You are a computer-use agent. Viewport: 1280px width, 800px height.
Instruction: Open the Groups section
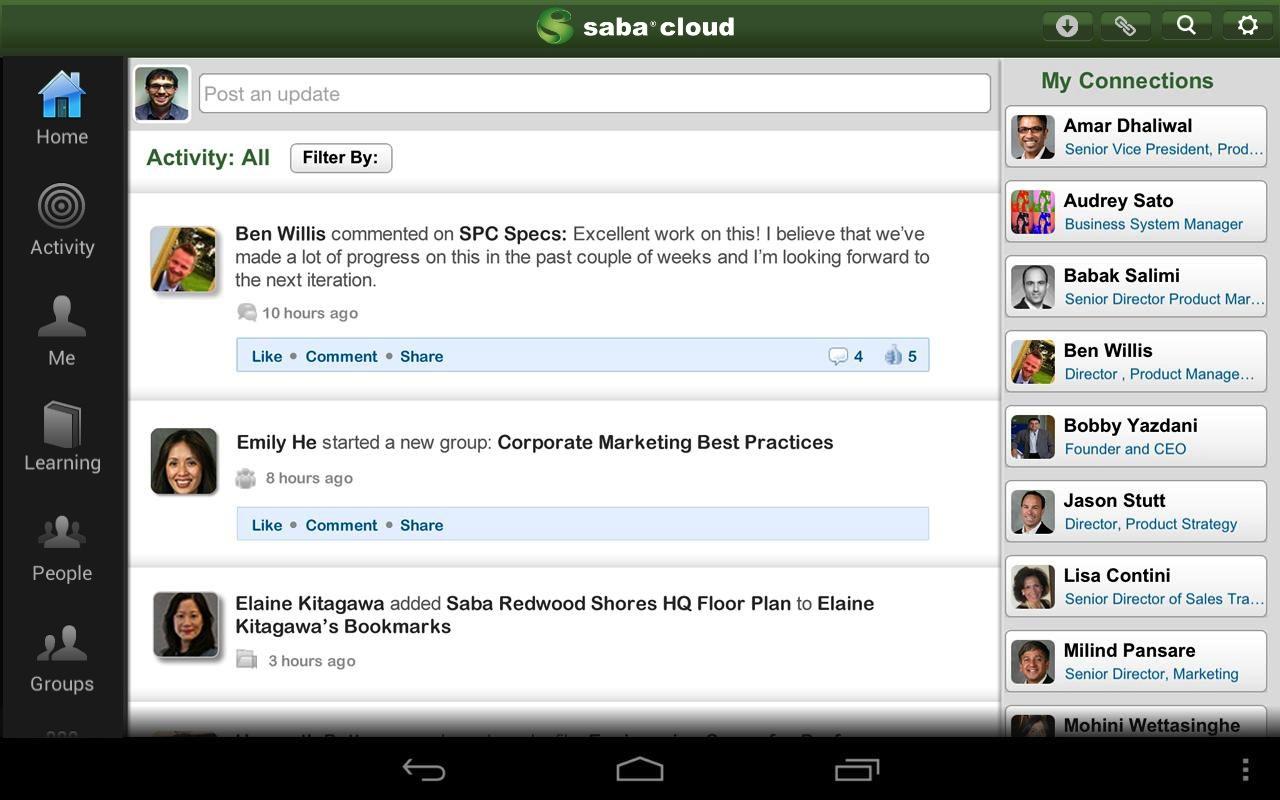pyautogui.click(x=62, y=659)
